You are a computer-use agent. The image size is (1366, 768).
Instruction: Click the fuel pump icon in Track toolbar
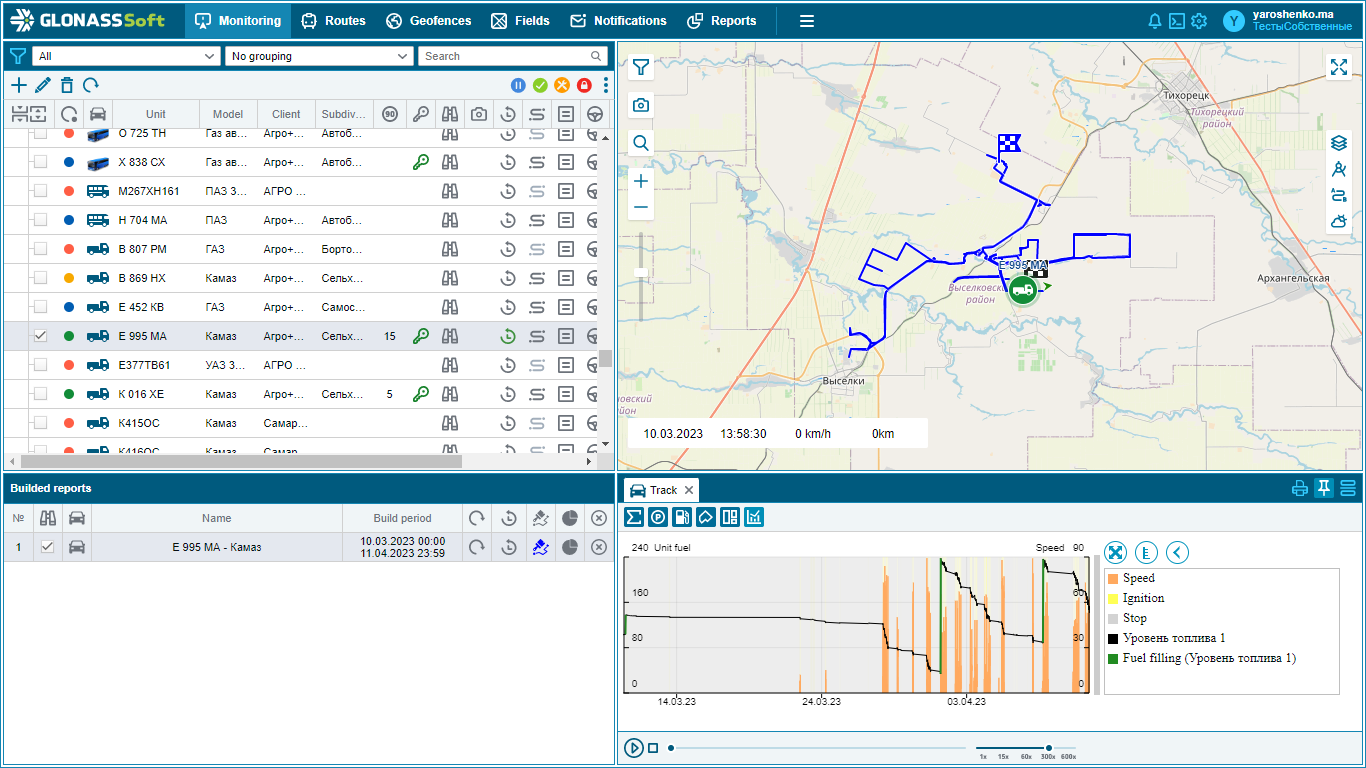coord(682,517)
